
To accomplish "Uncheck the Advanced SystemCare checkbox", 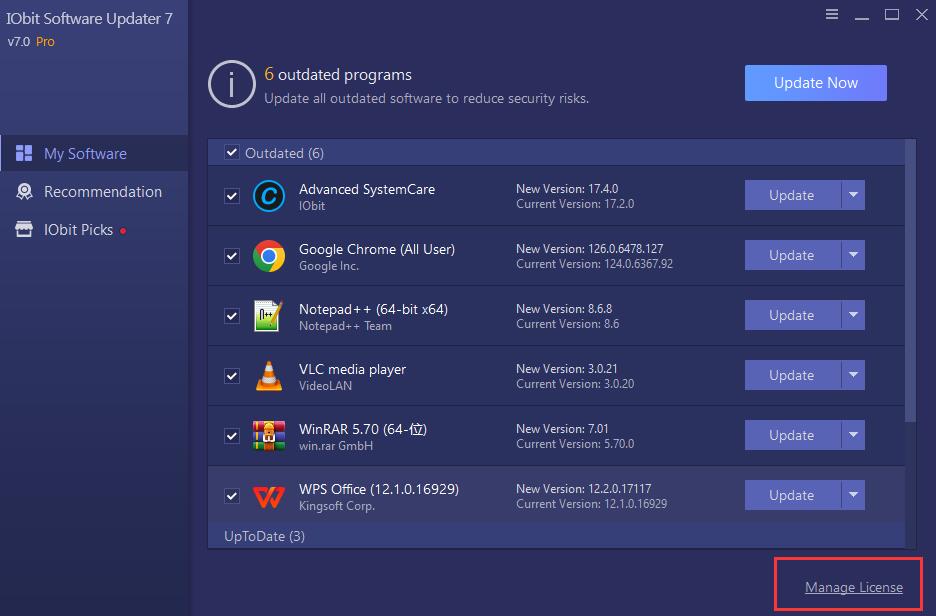I will click(232, 196).
